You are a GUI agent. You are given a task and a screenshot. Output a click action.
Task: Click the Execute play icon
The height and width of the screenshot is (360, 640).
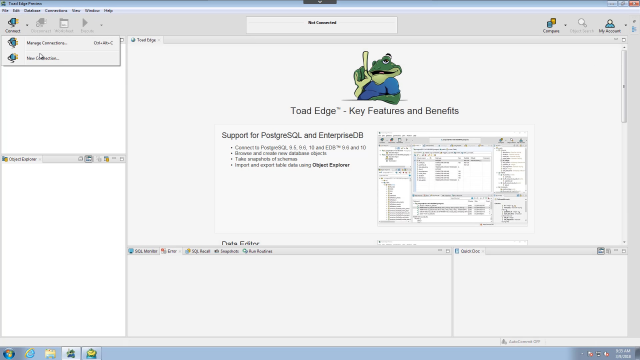coord(85,23)
